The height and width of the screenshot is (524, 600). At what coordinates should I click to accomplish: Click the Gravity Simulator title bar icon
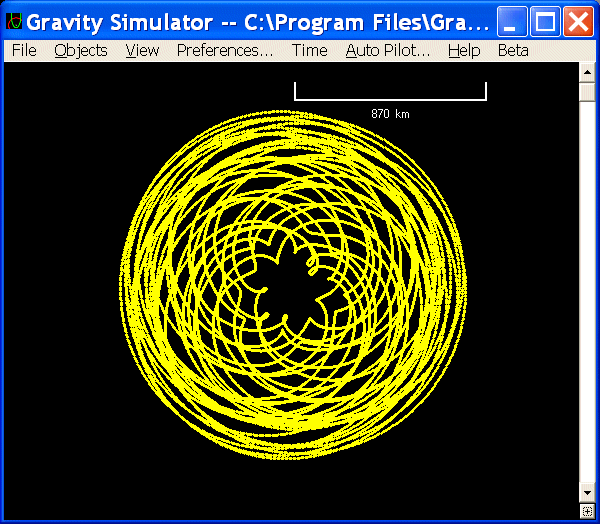pyautogui.click(x=14, y=21)
